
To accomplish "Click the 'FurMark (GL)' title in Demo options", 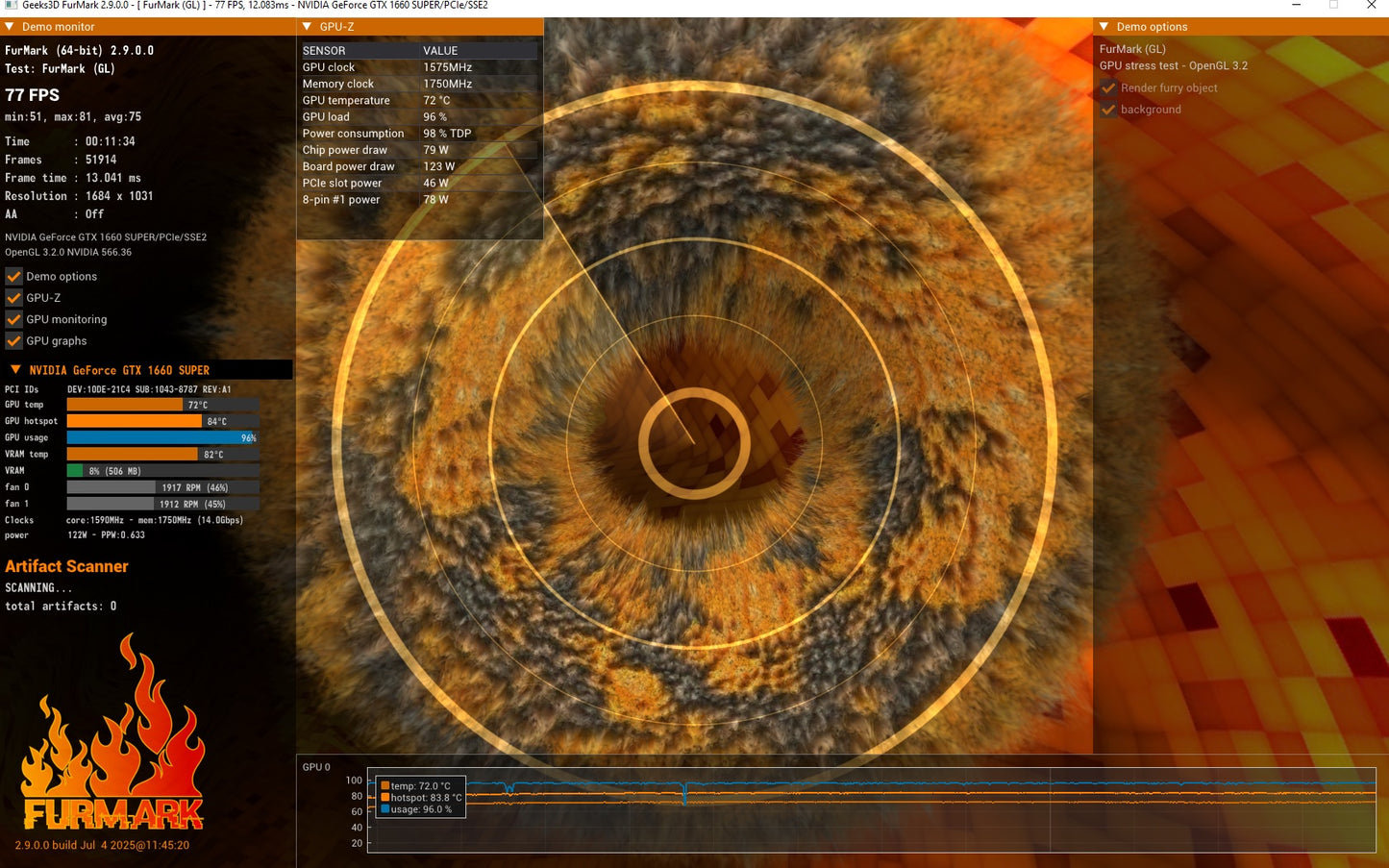I will pyautogui.click(x=1132, y=49).
